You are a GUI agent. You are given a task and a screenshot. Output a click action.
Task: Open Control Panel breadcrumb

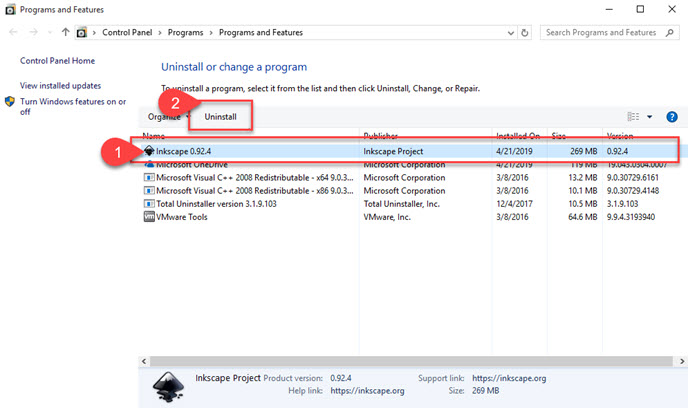pyautogui.click(x=127, y=32)
